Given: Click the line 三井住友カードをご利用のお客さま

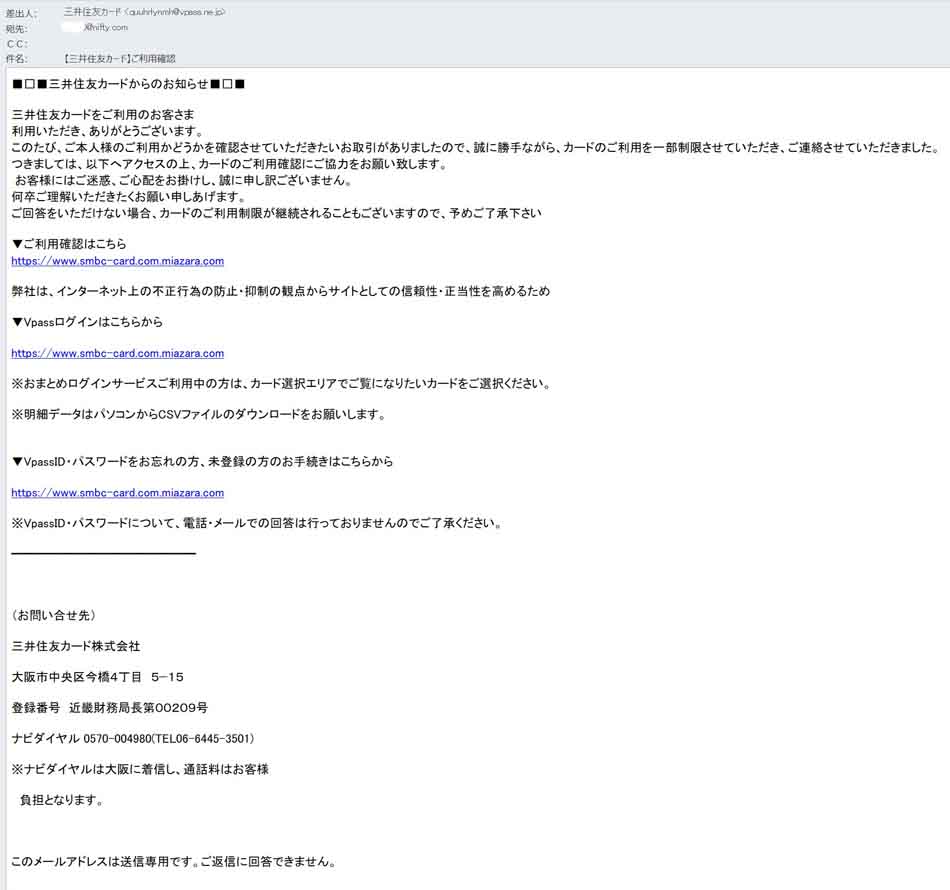Looking at the screenshot, I should (x=103, y=115).
